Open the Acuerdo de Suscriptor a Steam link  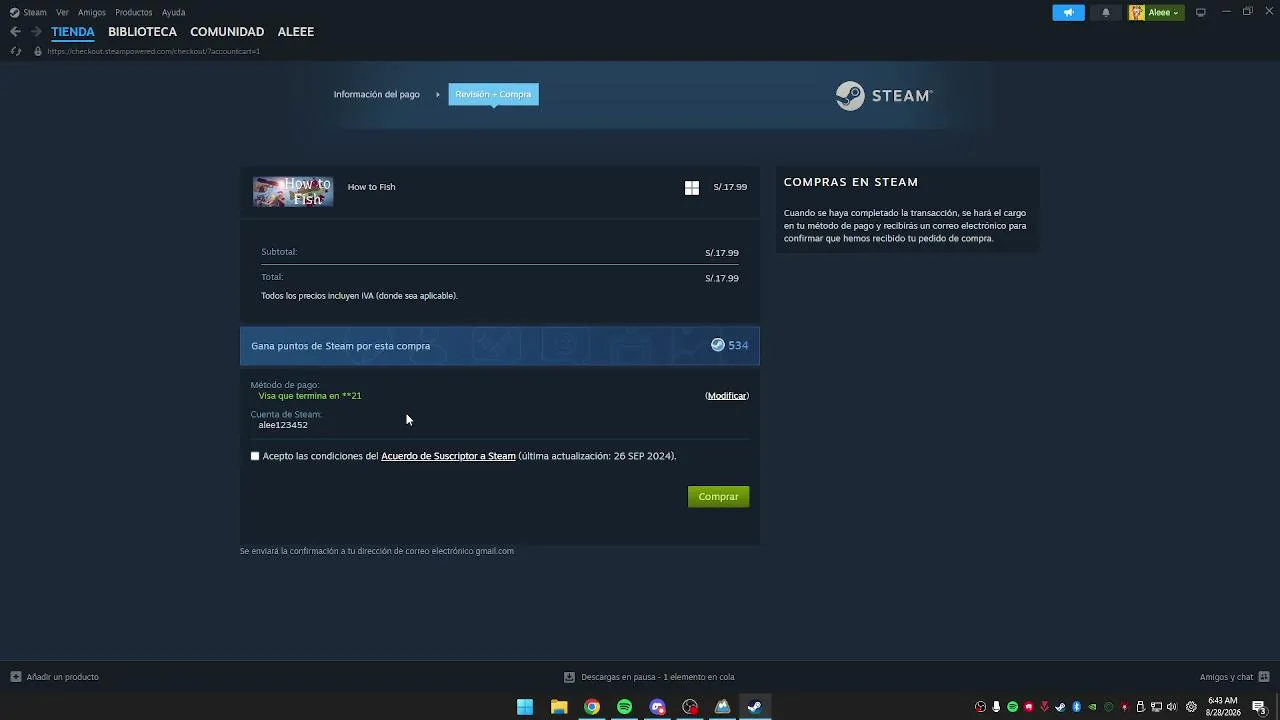coord(448,456)
